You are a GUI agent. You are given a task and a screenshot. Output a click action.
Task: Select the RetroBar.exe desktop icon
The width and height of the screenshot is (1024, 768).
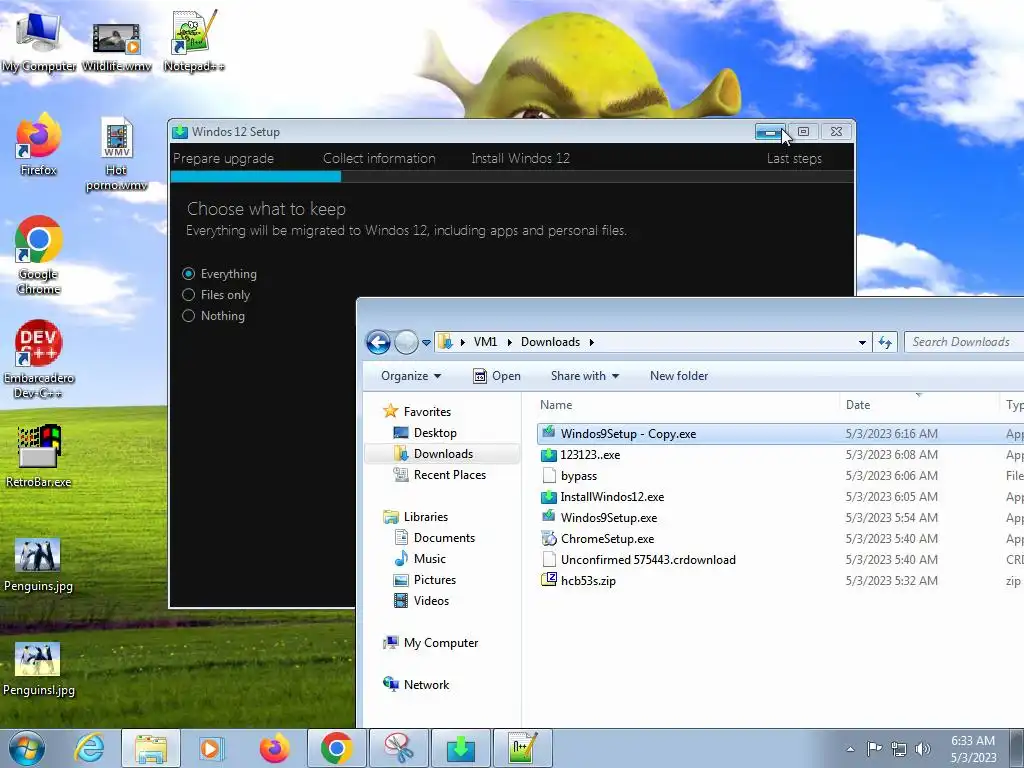coord(39,456)
